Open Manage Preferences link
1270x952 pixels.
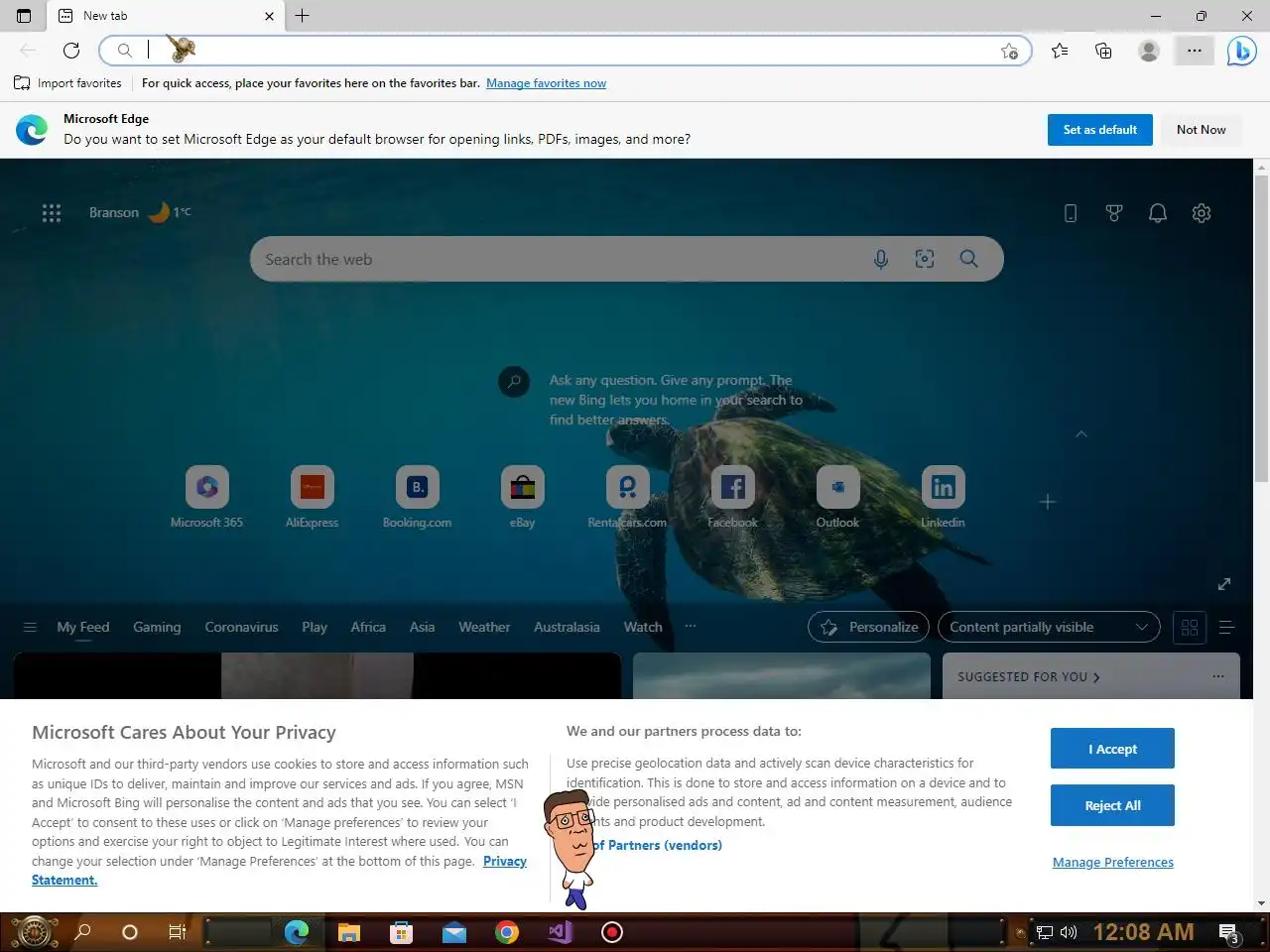(1112, 862)
